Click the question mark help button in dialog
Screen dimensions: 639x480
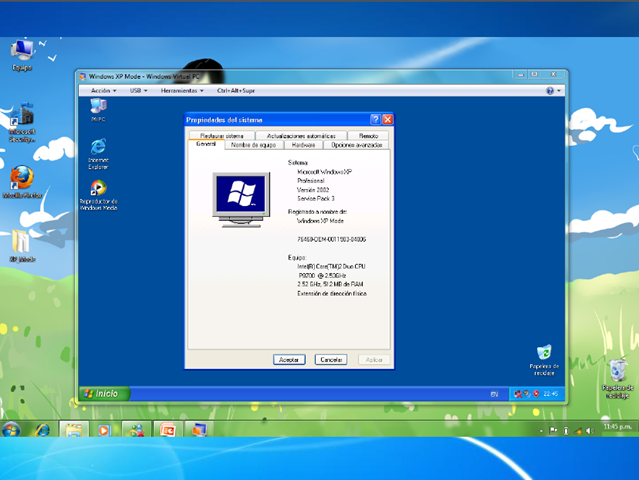375,119
